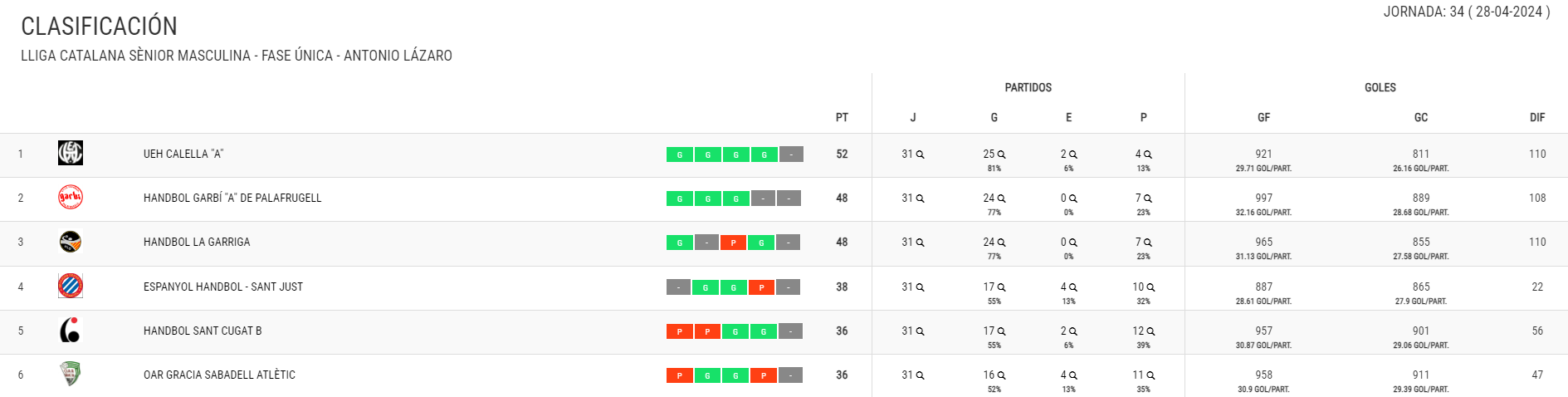Image resolution: width=1568 pixels, height=397 pixels.
Task: Open the UEH CALELLA "A" team name
Action: tap(183, 154)
